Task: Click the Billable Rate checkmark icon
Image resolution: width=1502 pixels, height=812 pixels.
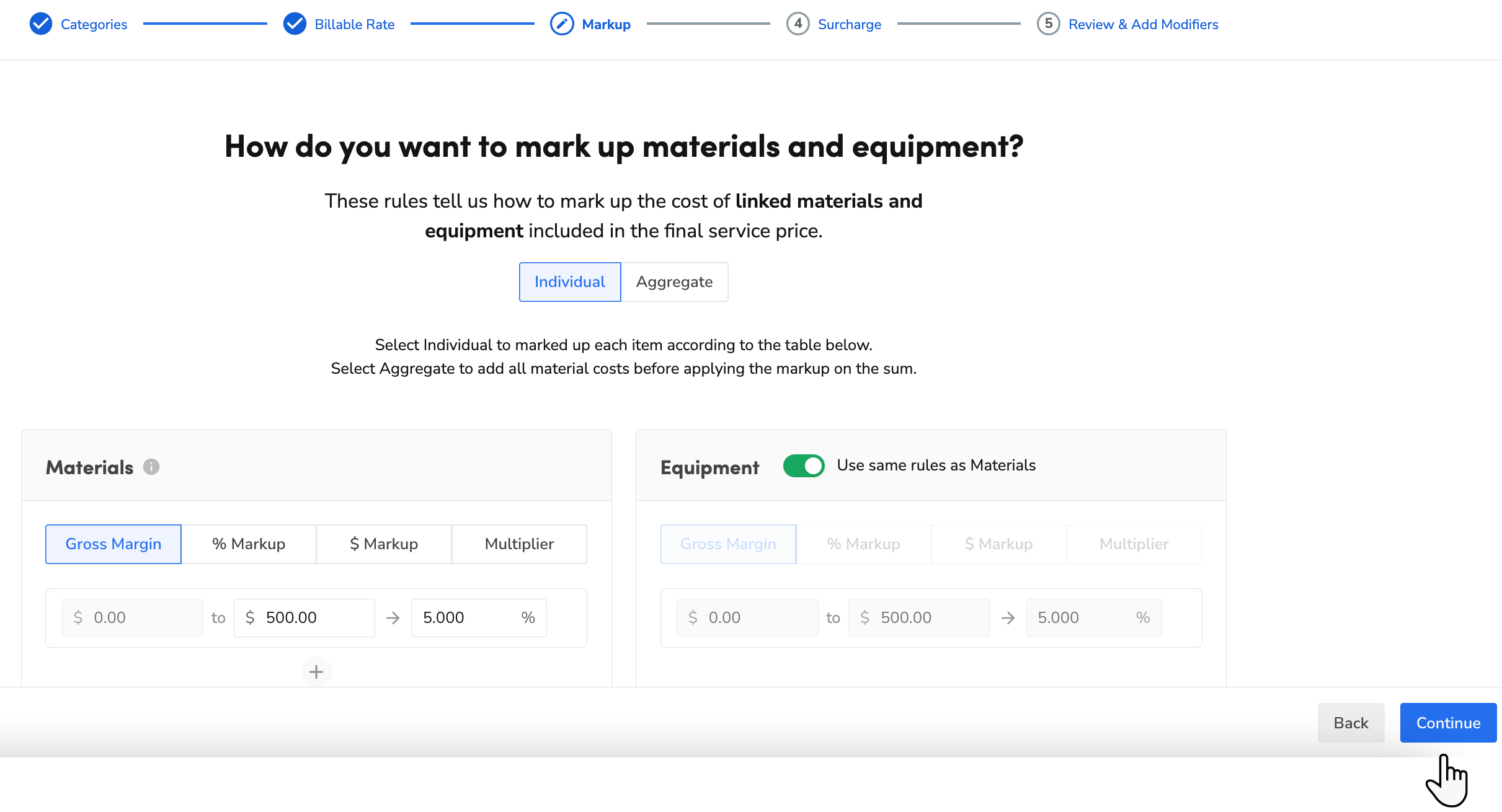Action: 295,24
